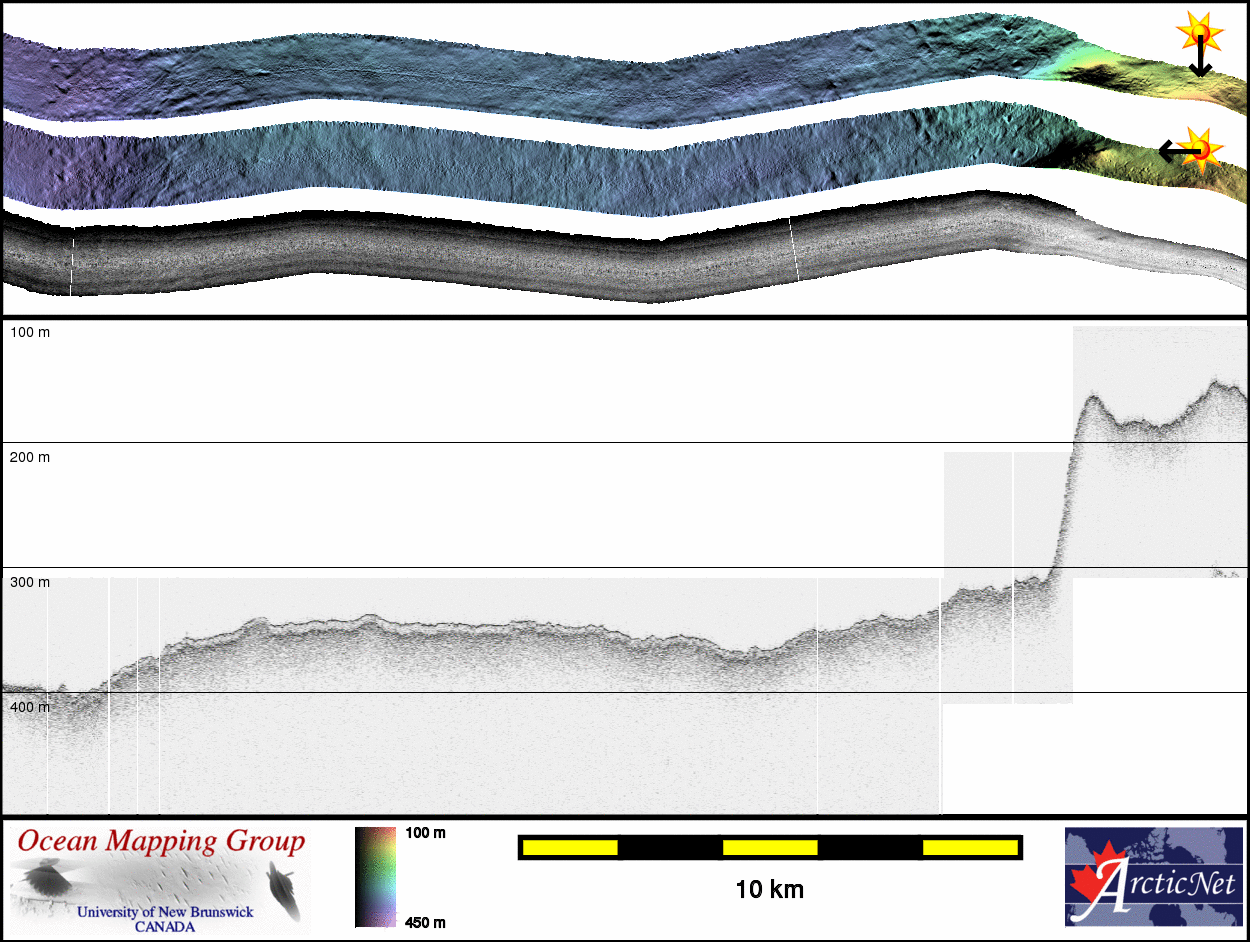Select the grayscale backscatter strip
1250x942 pixels.
pos(600,260)
